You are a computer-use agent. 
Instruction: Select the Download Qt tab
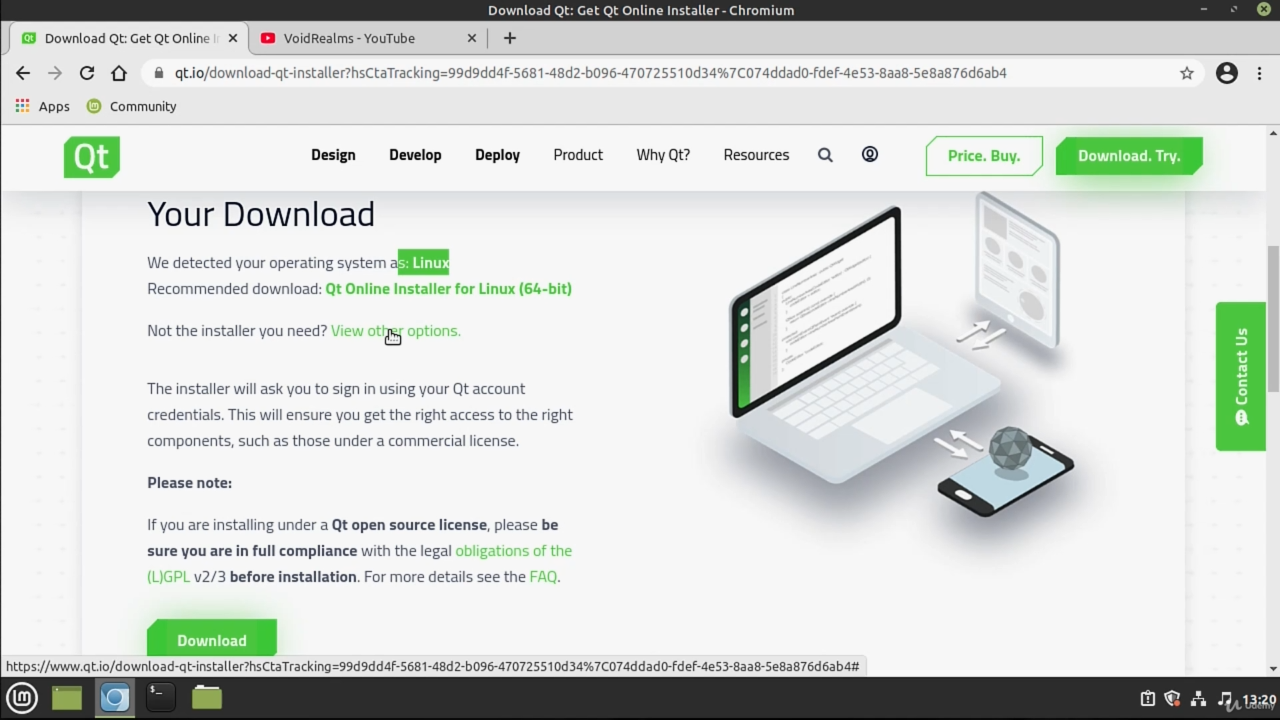click(130, 38)
